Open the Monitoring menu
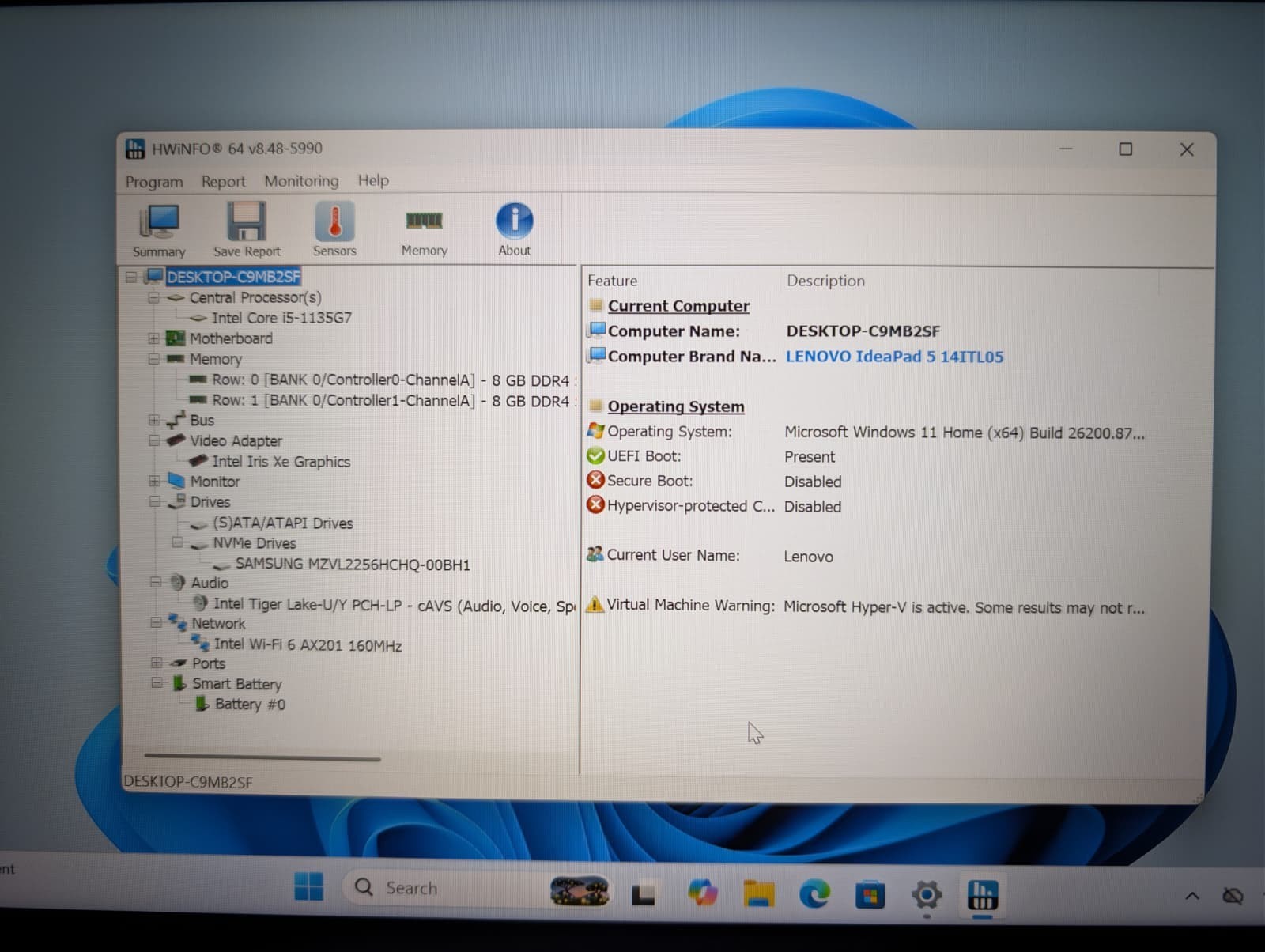The image size is (1265, 952). click(x=301, y=181)
